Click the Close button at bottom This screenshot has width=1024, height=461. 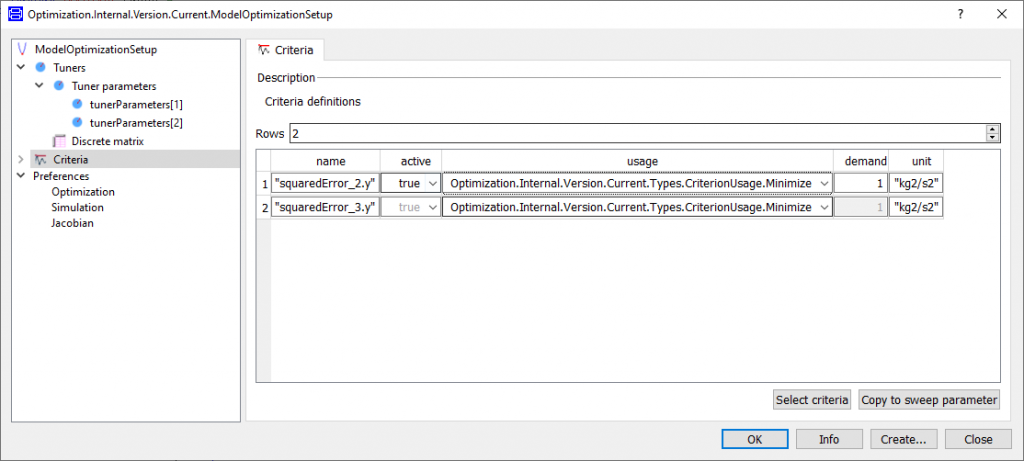tap(978, 439)
